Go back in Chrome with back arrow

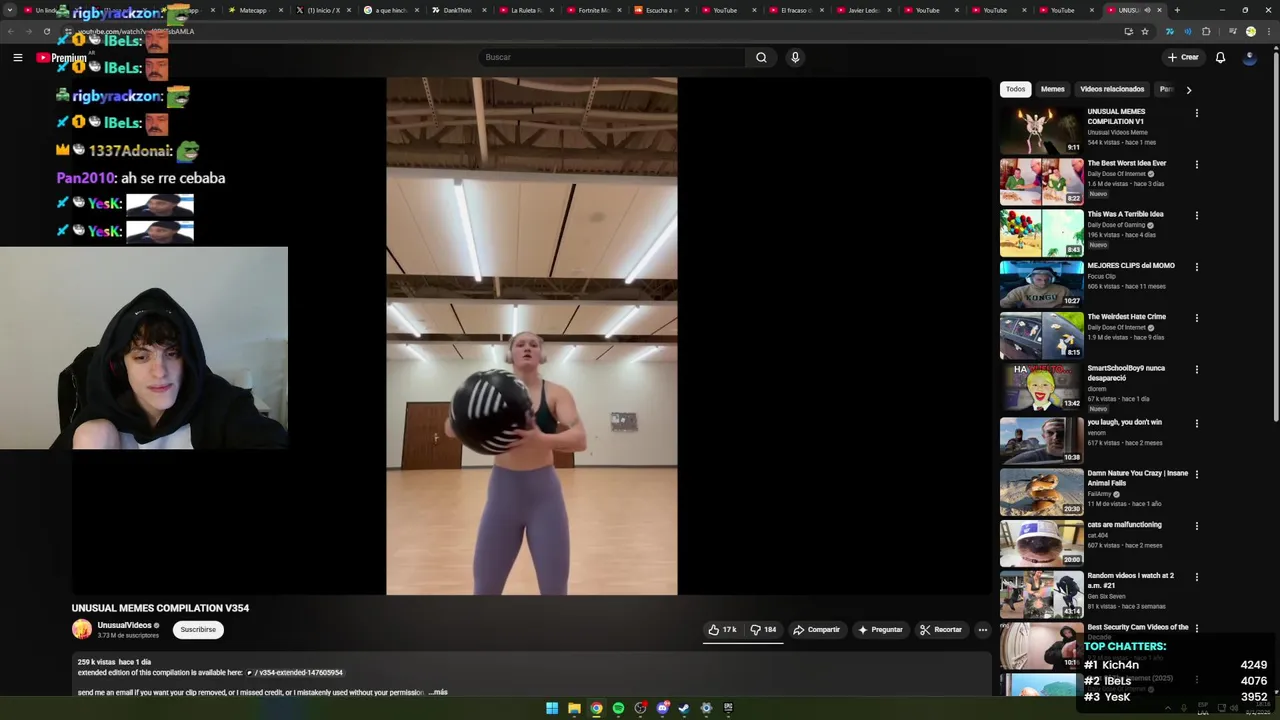tap(11, 31)
